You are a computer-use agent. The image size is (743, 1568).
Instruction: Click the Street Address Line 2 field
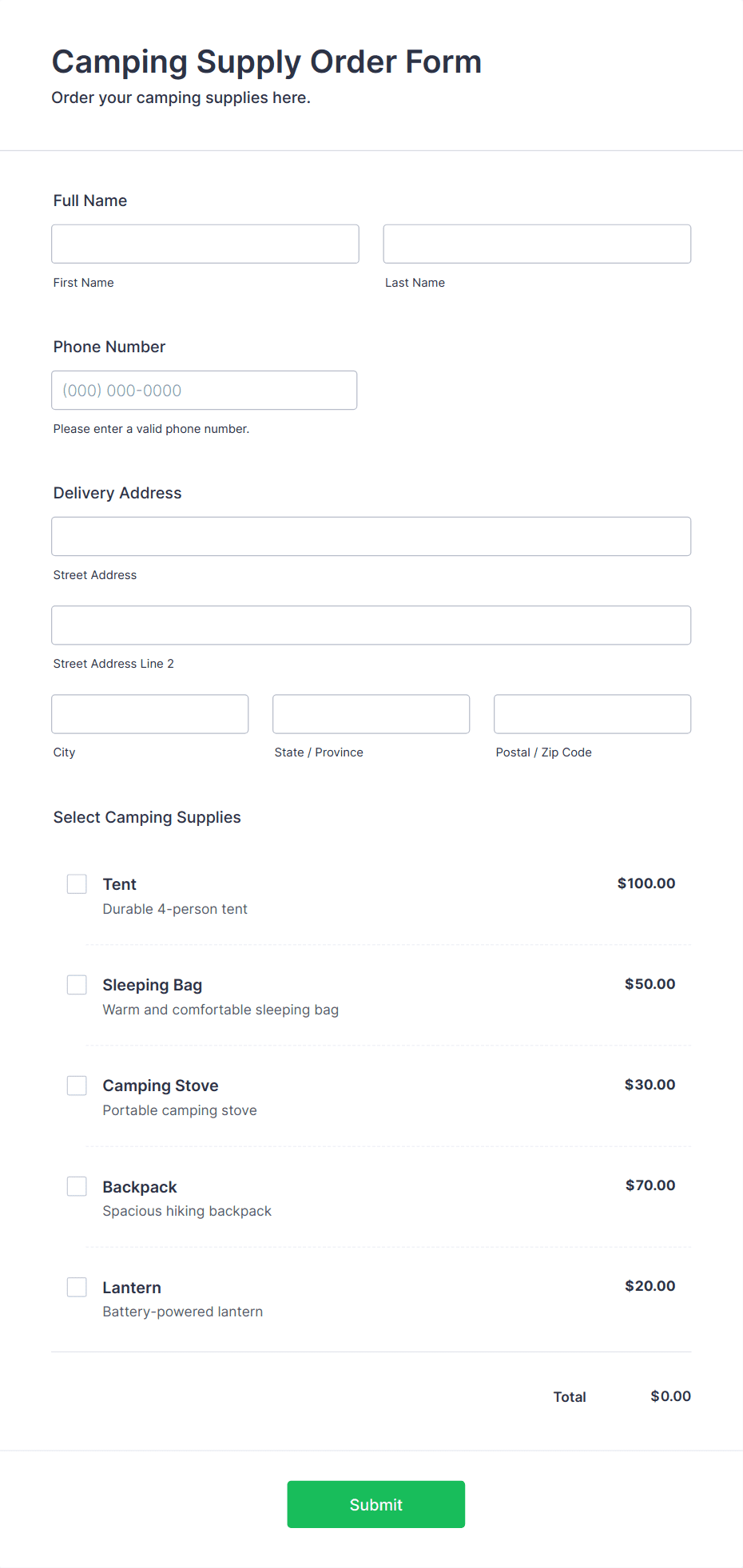371,625
